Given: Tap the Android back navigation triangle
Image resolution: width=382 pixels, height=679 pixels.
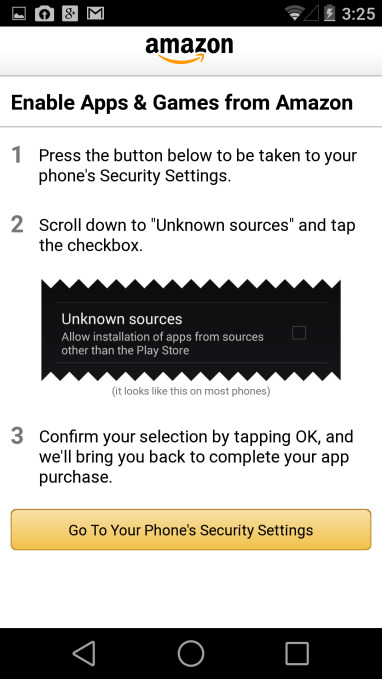Looking at the screenshot, I should click(x=84, y=653).
